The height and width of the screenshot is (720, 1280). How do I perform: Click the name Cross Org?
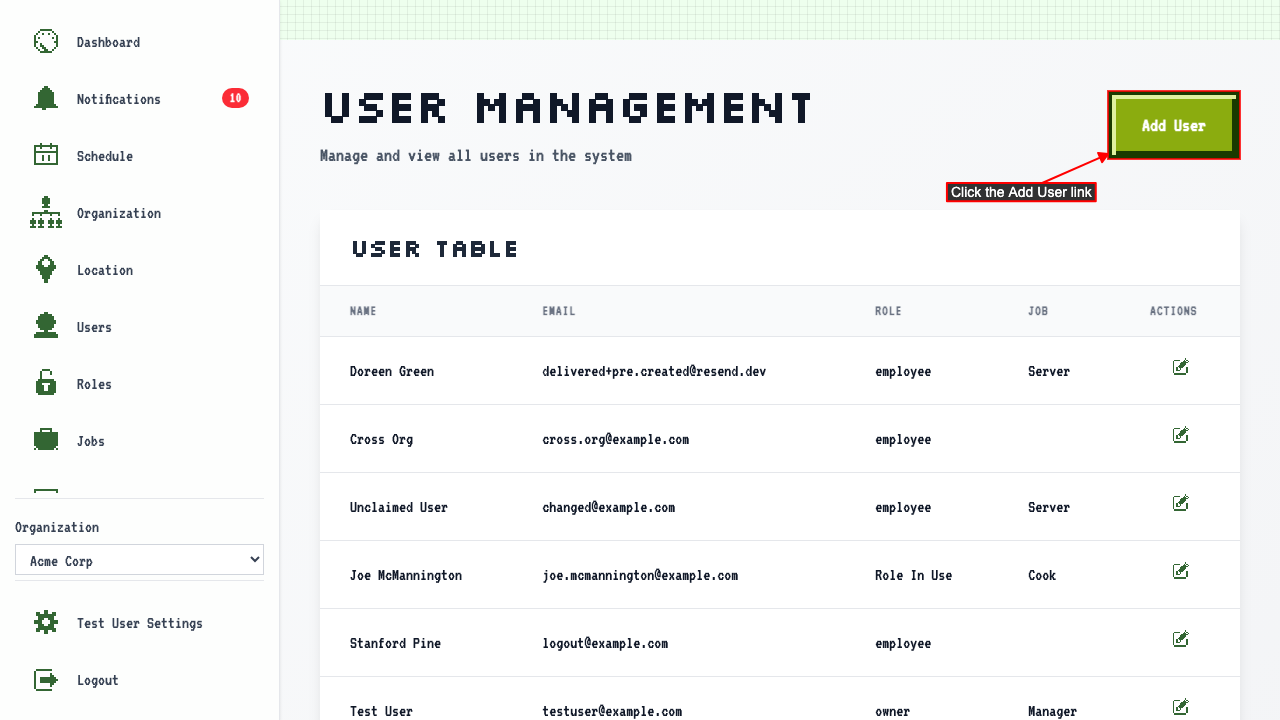pyautogui.click(x=381, y=439)
